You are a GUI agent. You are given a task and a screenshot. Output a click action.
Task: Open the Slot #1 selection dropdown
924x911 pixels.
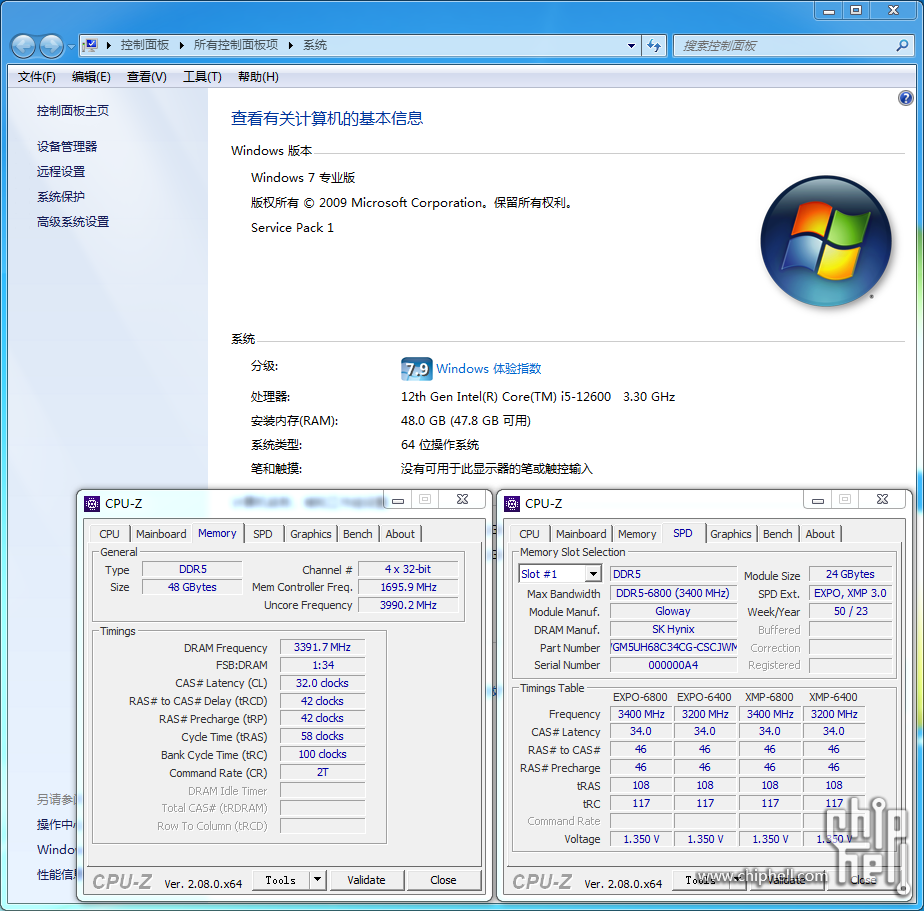(x=593, y=573)
